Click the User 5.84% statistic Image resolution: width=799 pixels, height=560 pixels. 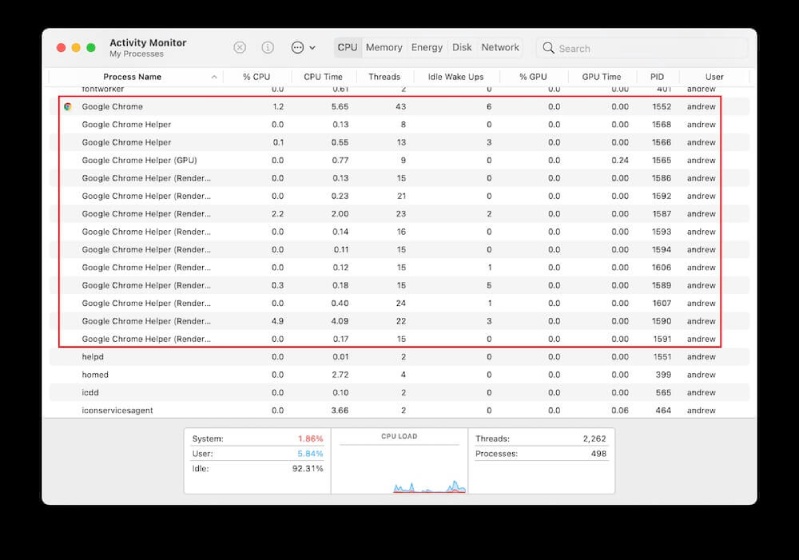(x=257, y=454)
